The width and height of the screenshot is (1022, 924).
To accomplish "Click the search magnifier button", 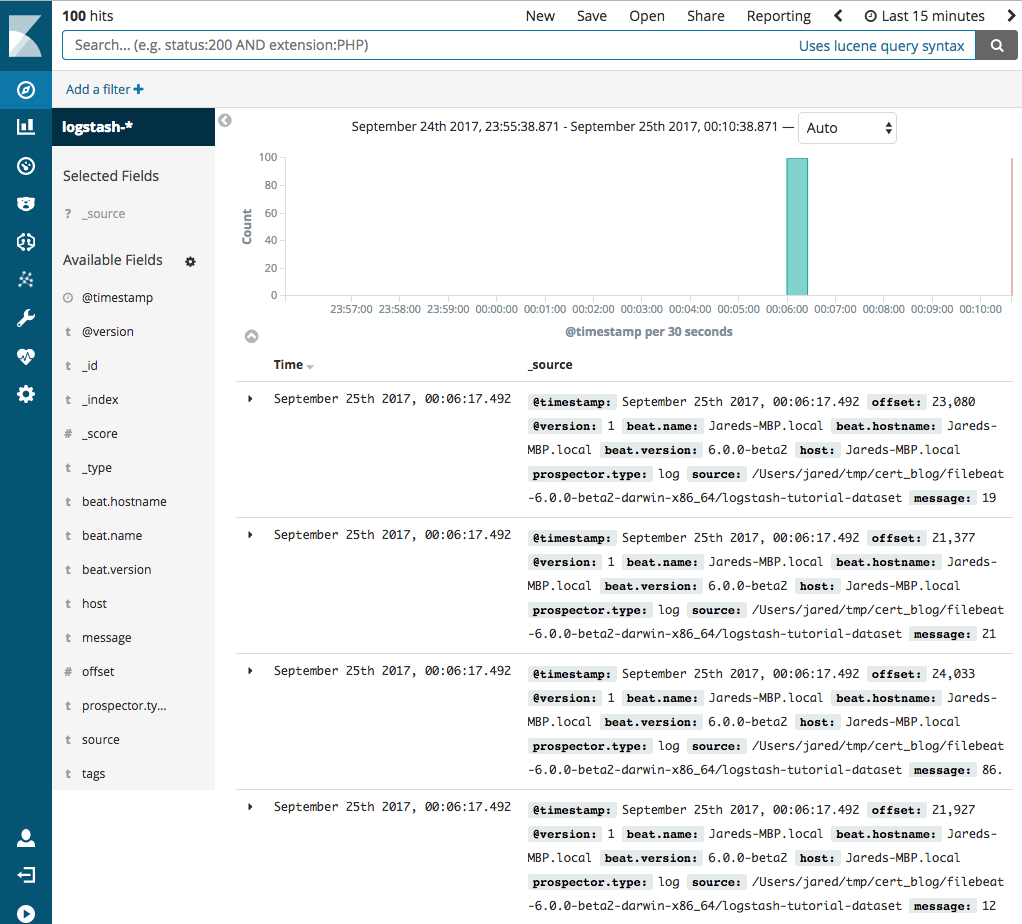I will coord(997,46).
